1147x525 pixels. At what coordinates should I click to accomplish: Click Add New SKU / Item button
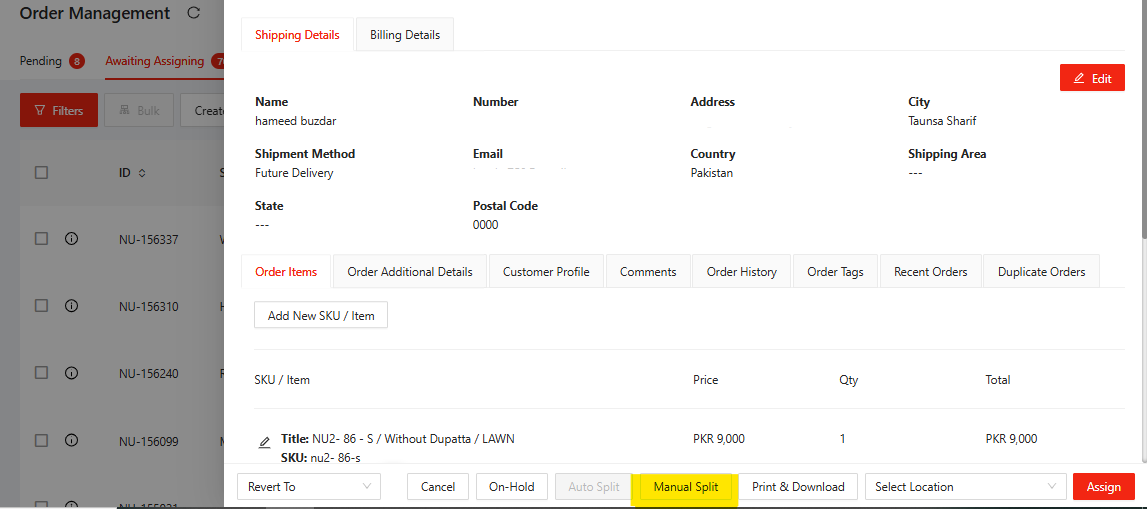point(321,315)
